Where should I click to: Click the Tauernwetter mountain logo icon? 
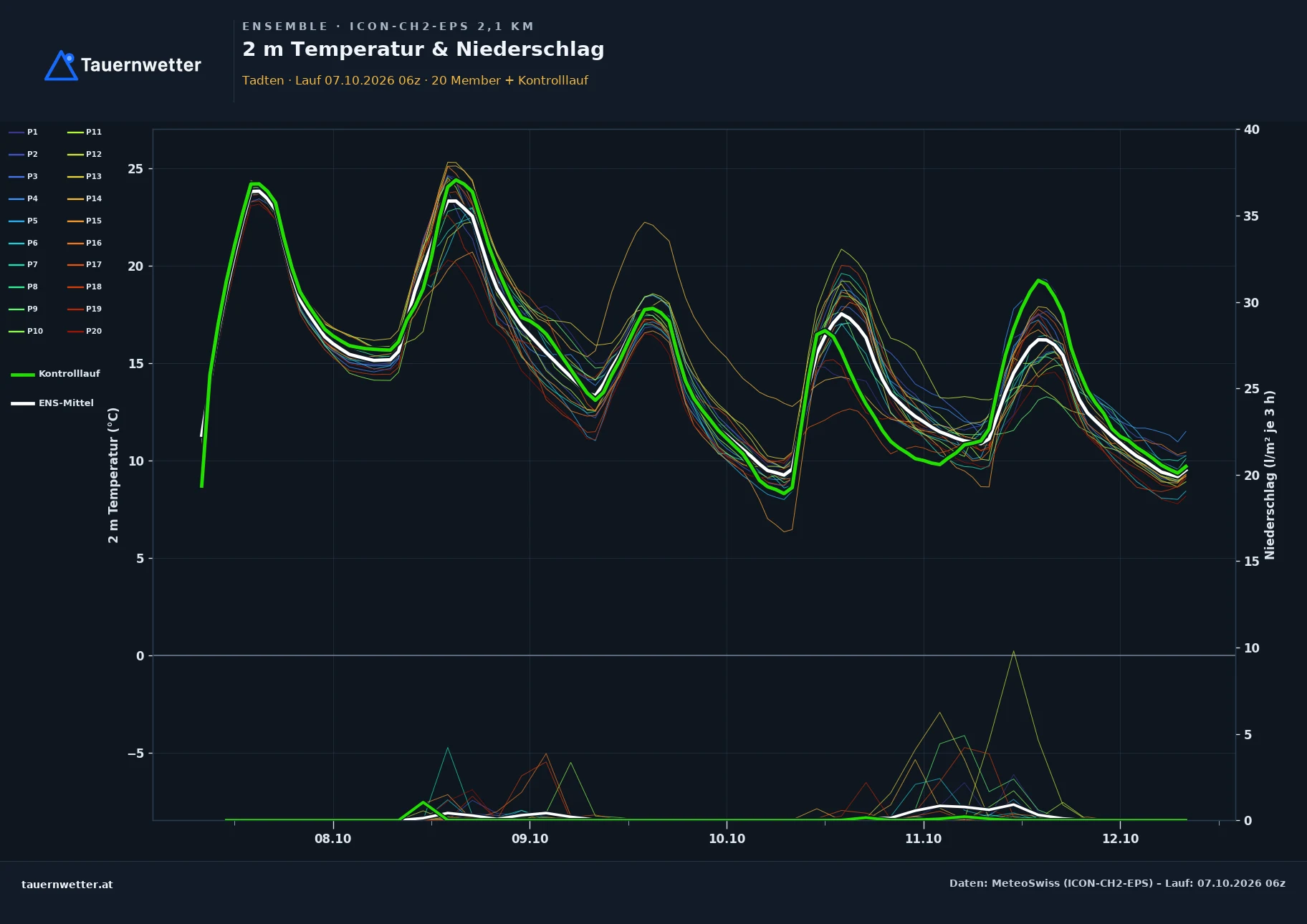(x=61, y=65)
